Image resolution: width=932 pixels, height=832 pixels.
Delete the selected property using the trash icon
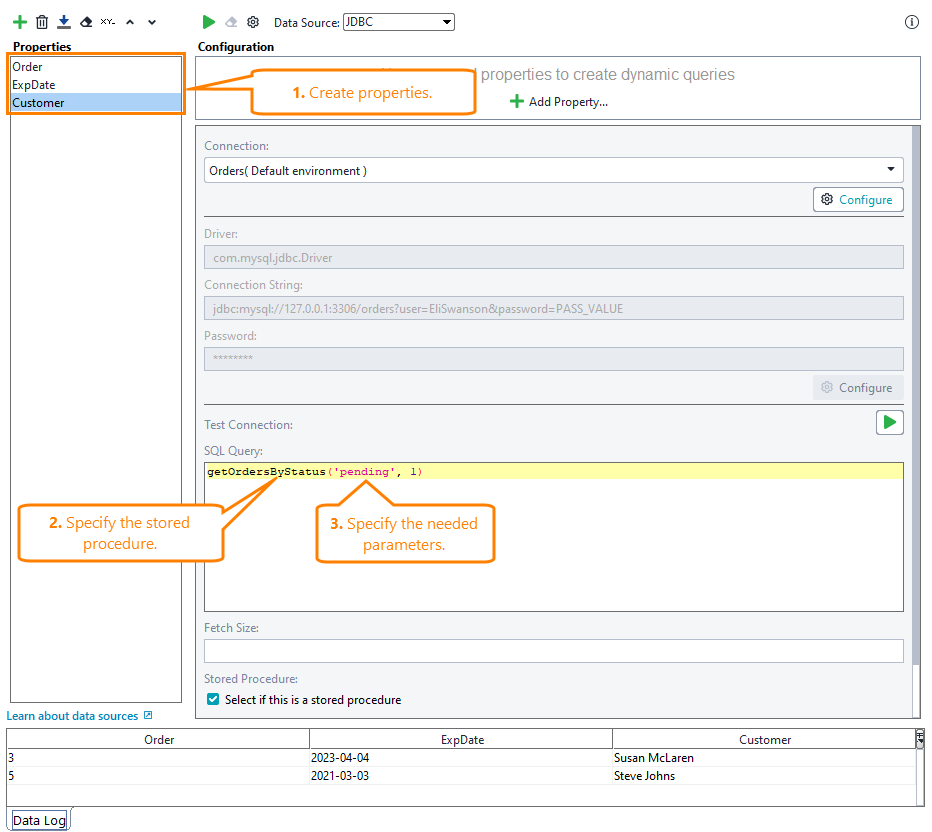(41, 21)
